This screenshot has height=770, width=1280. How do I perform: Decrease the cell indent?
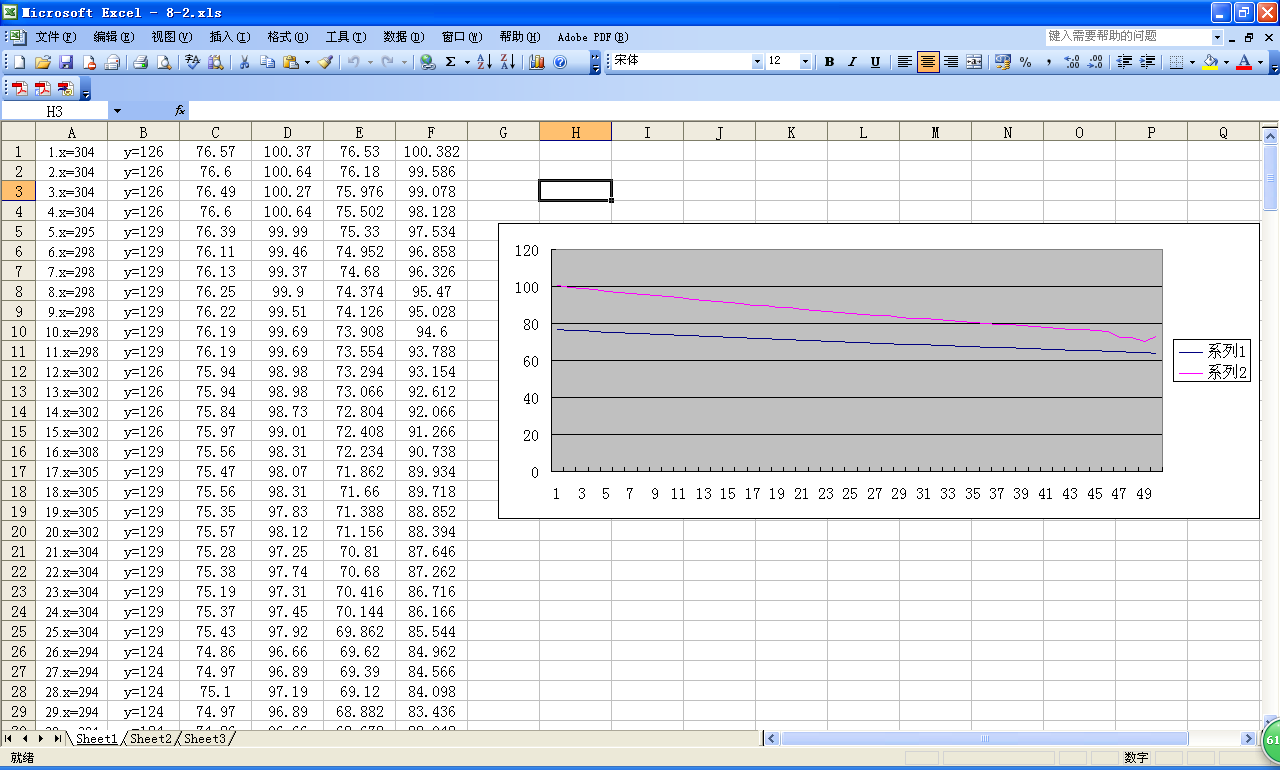tap(1125, 62)
